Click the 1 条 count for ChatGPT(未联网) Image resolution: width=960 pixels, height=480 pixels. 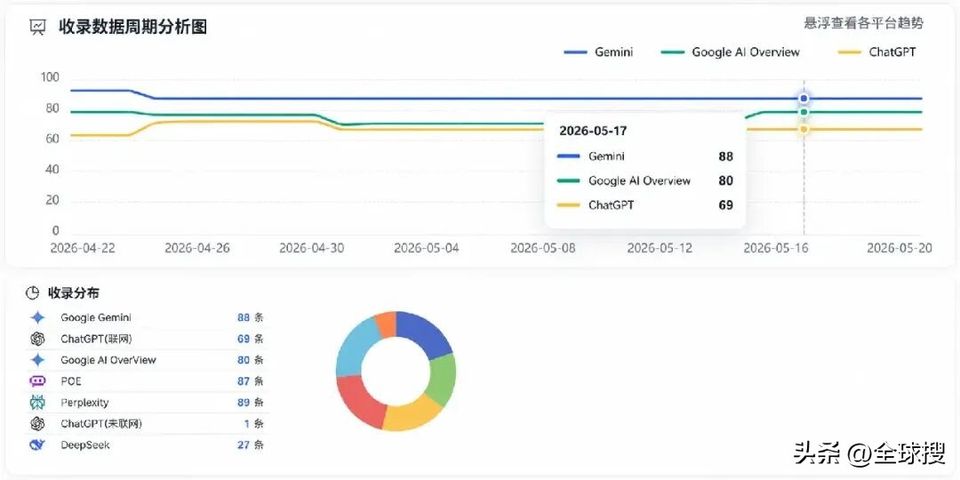point(253,424)
